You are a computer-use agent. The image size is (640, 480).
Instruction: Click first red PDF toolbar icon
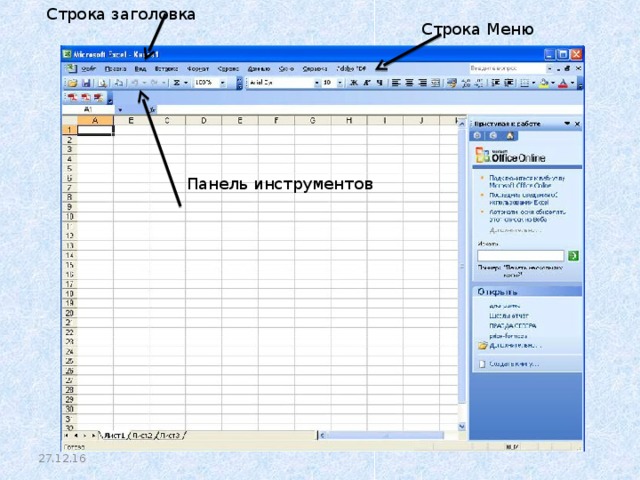point(72,97)
